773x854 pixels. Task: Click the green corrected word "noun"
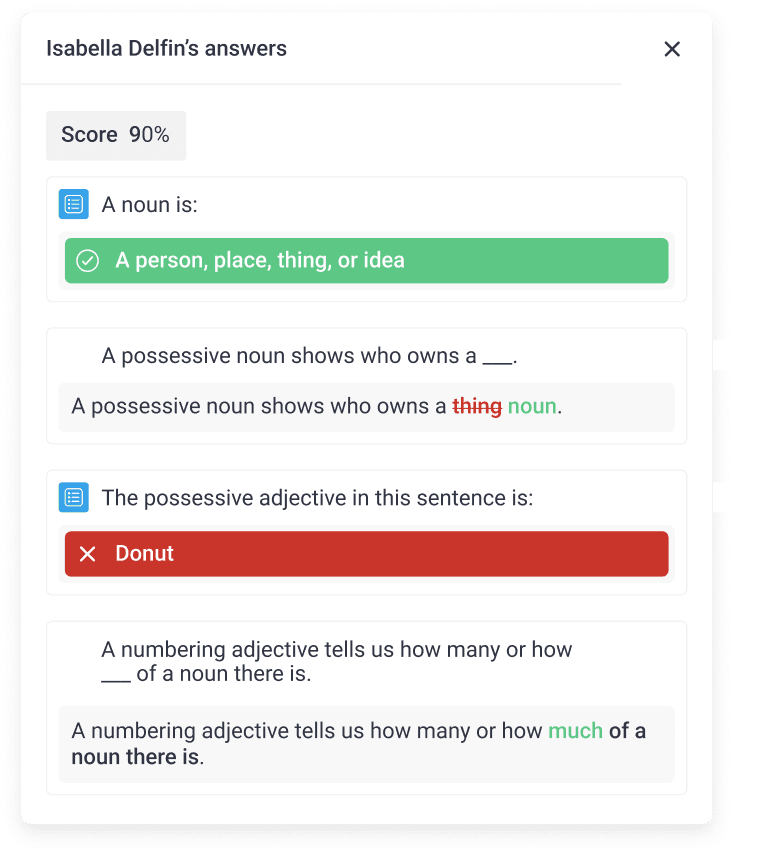click(x=531, y=407)
